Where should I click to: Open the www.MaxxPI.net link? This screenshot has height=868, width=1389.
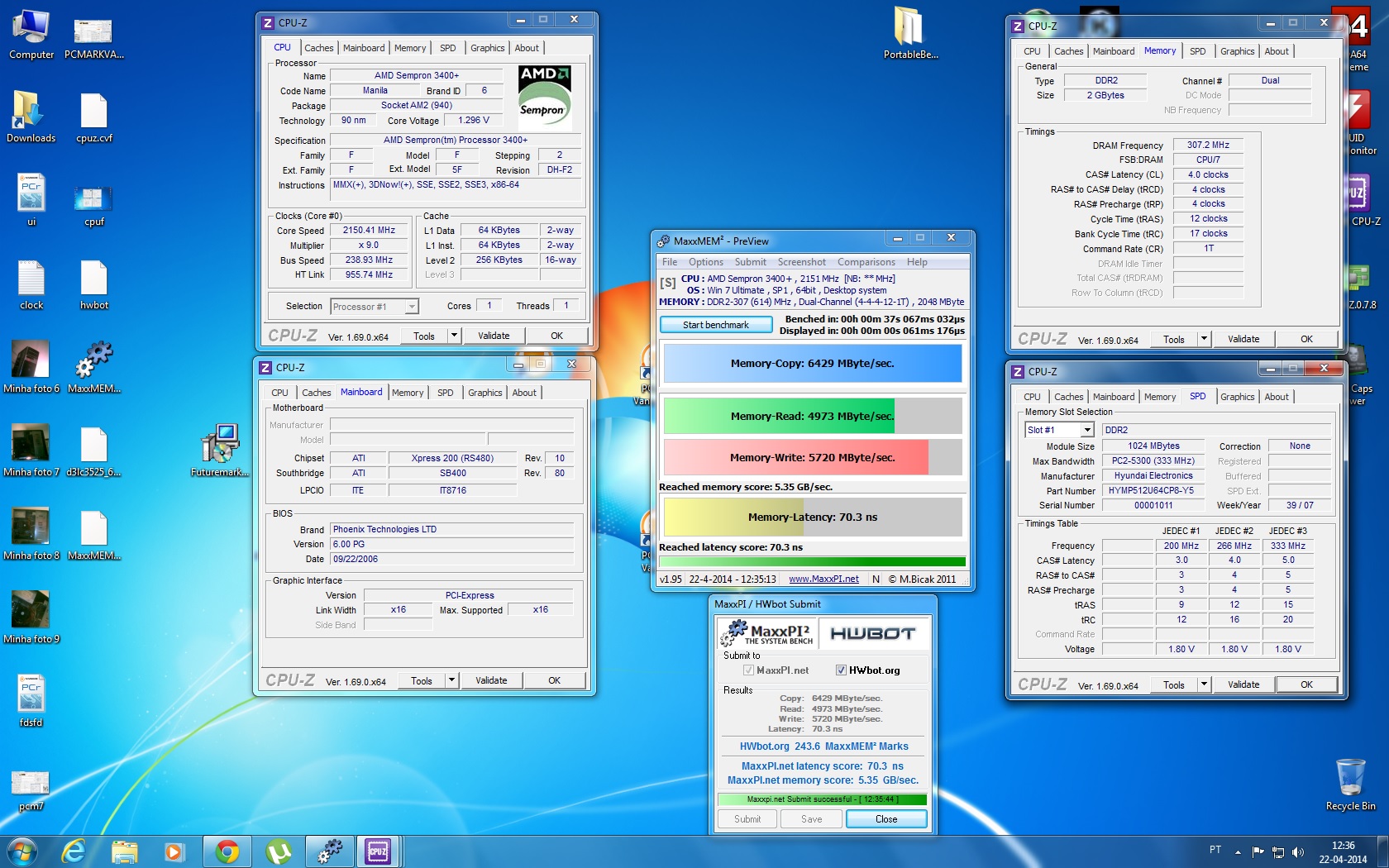click(x=823, y=579)
